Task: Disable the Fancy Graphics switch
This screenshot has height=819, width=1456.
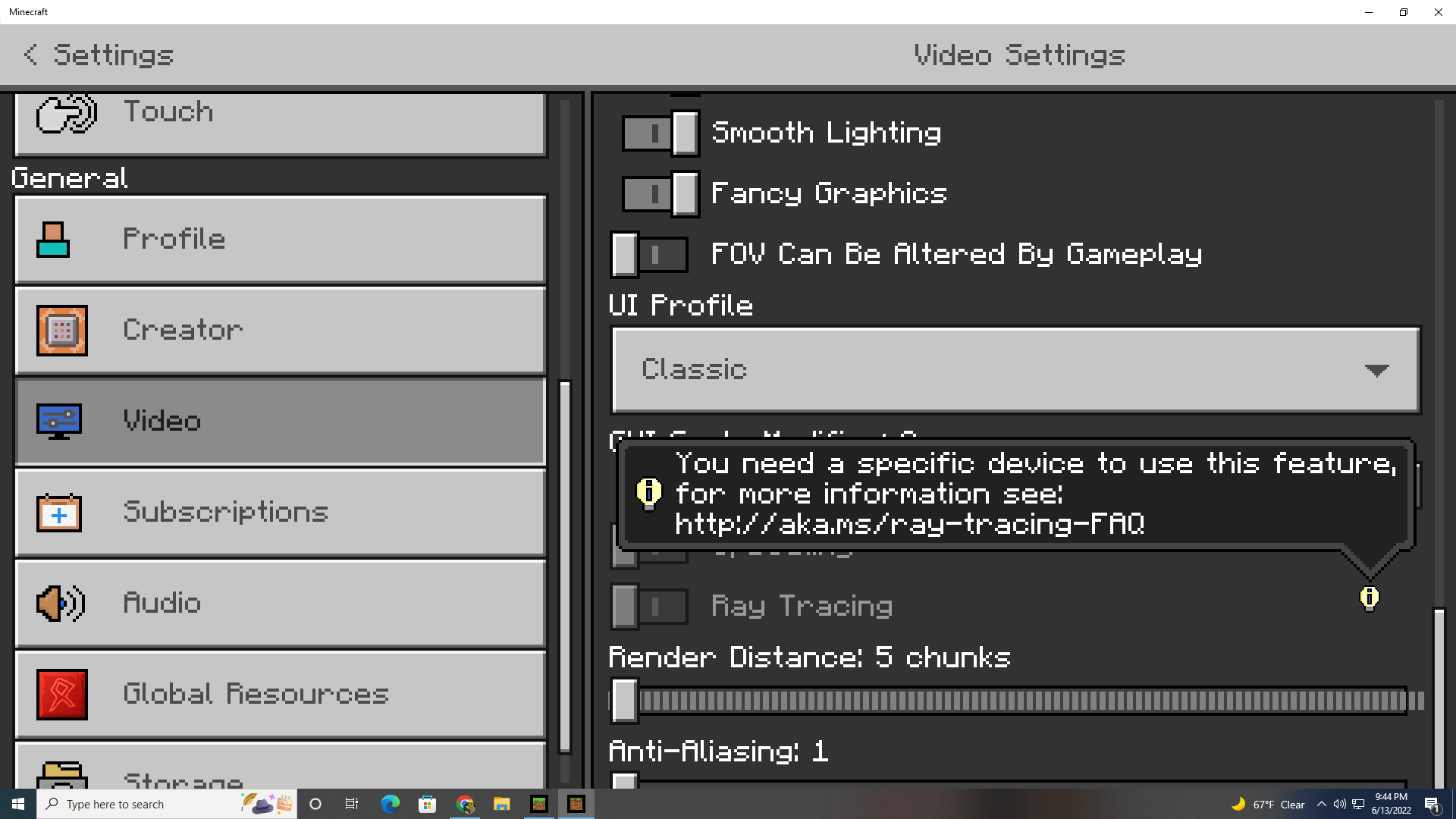Action: pos(661,194)
